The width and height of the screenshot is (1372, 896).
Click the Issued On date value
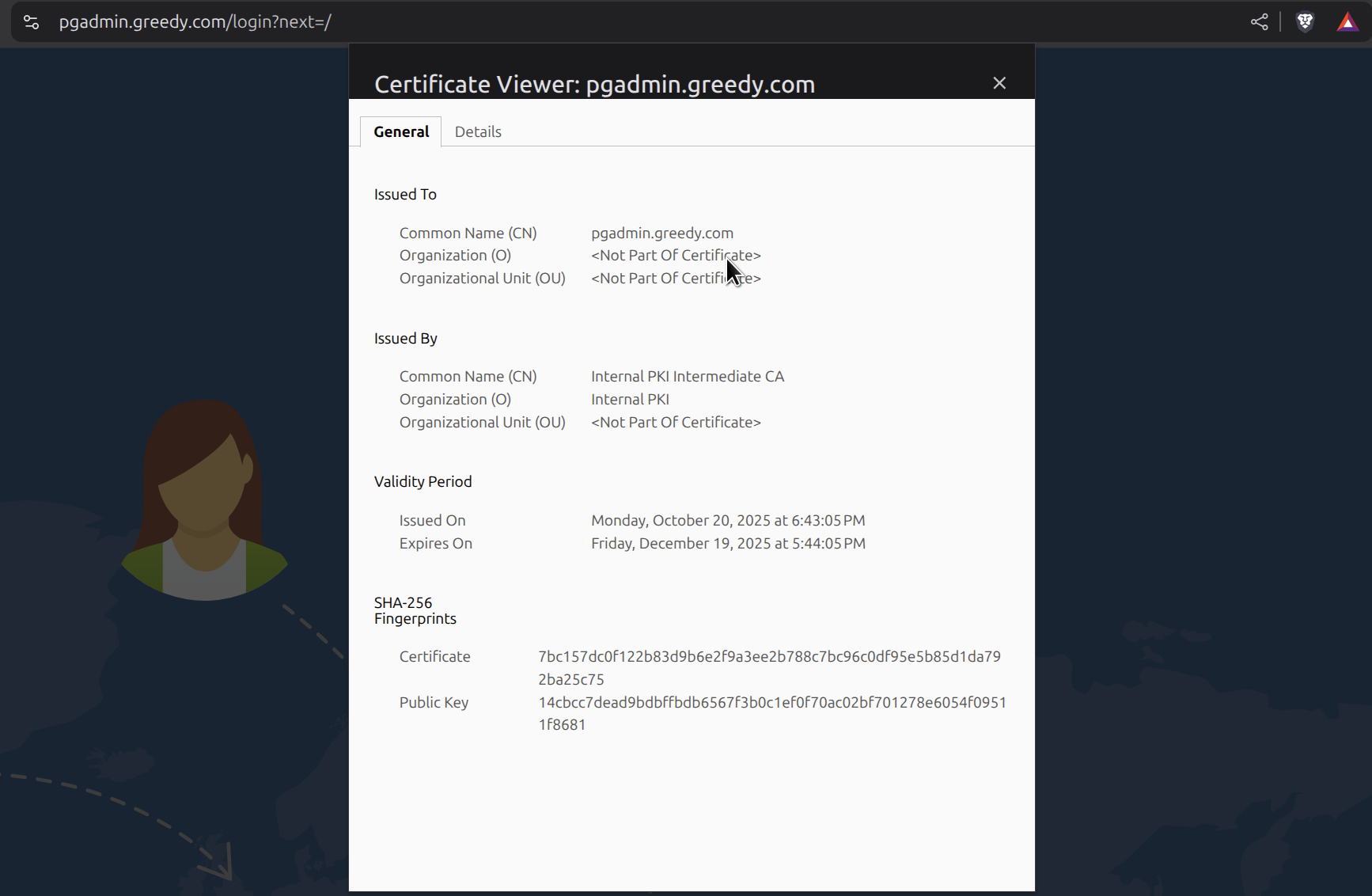727,520
